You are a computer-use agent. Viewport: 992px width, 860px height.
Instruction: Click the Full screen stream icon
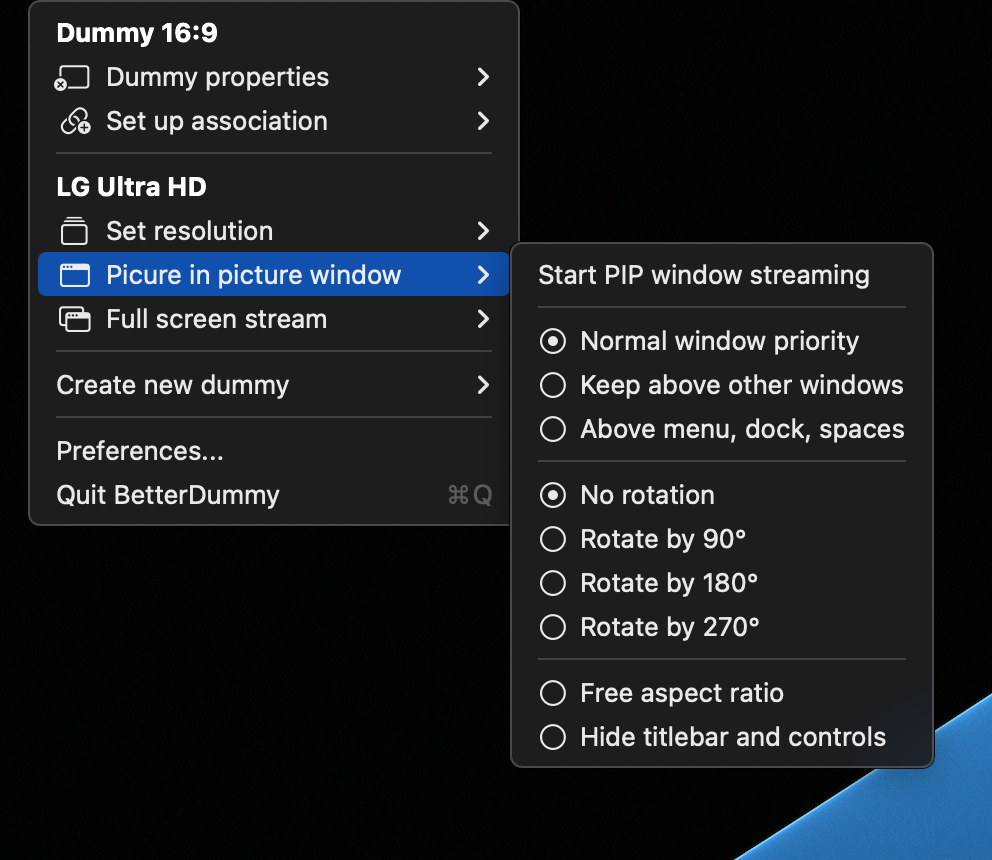coord(74,319)
